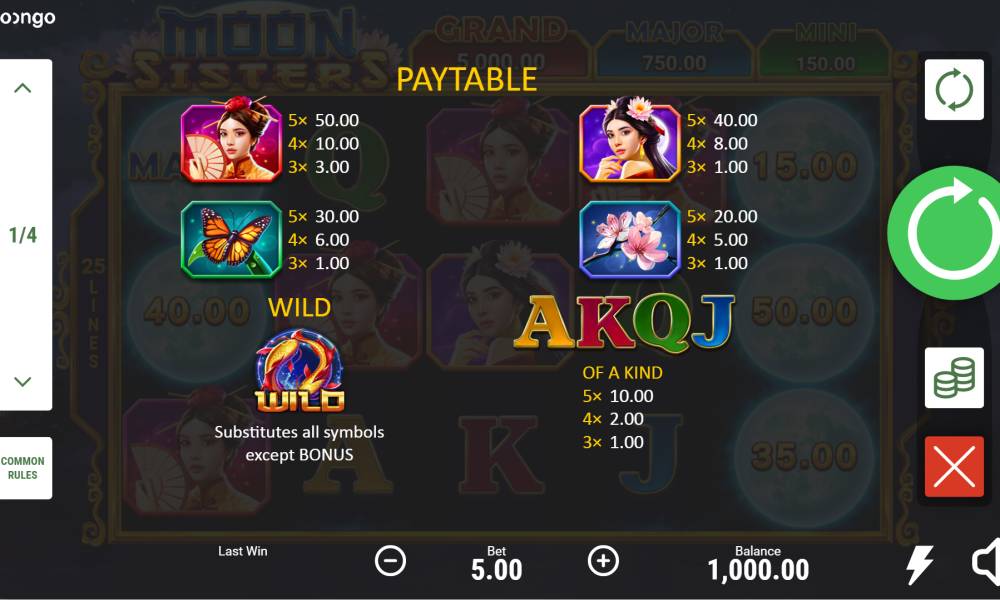
Task: Go to next paytable page chevron
Action: pyautogui.click(x=23, y=381)
